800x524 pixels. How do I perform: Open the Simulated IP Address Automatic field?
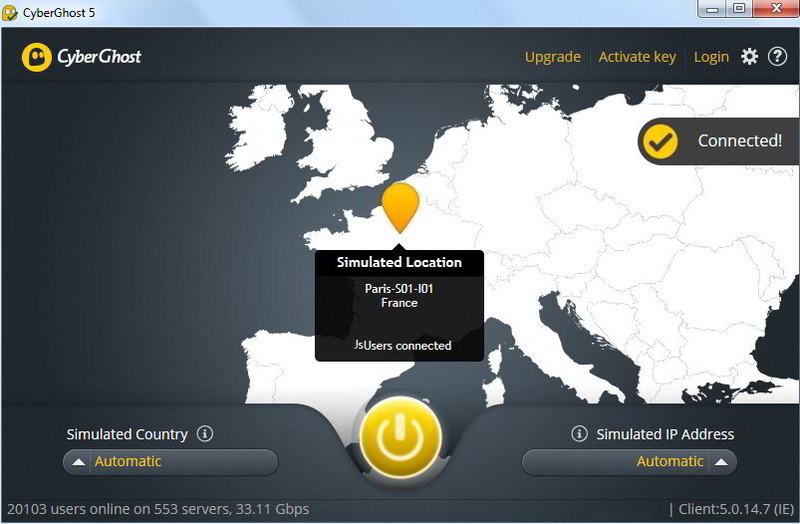pyautogui.click(x=629, y=462)
